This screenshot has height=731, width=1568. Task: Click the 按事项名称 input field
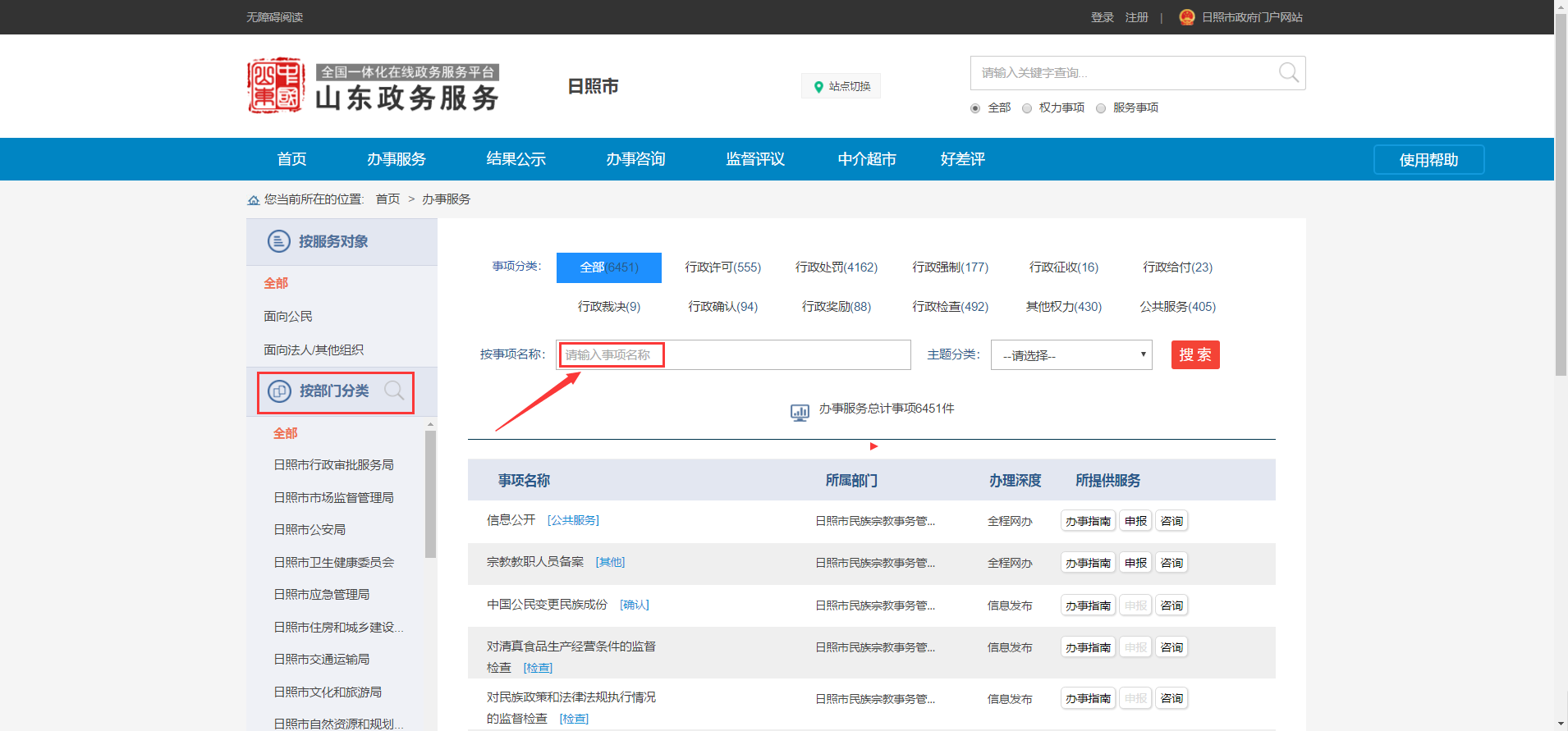[732, 355]
